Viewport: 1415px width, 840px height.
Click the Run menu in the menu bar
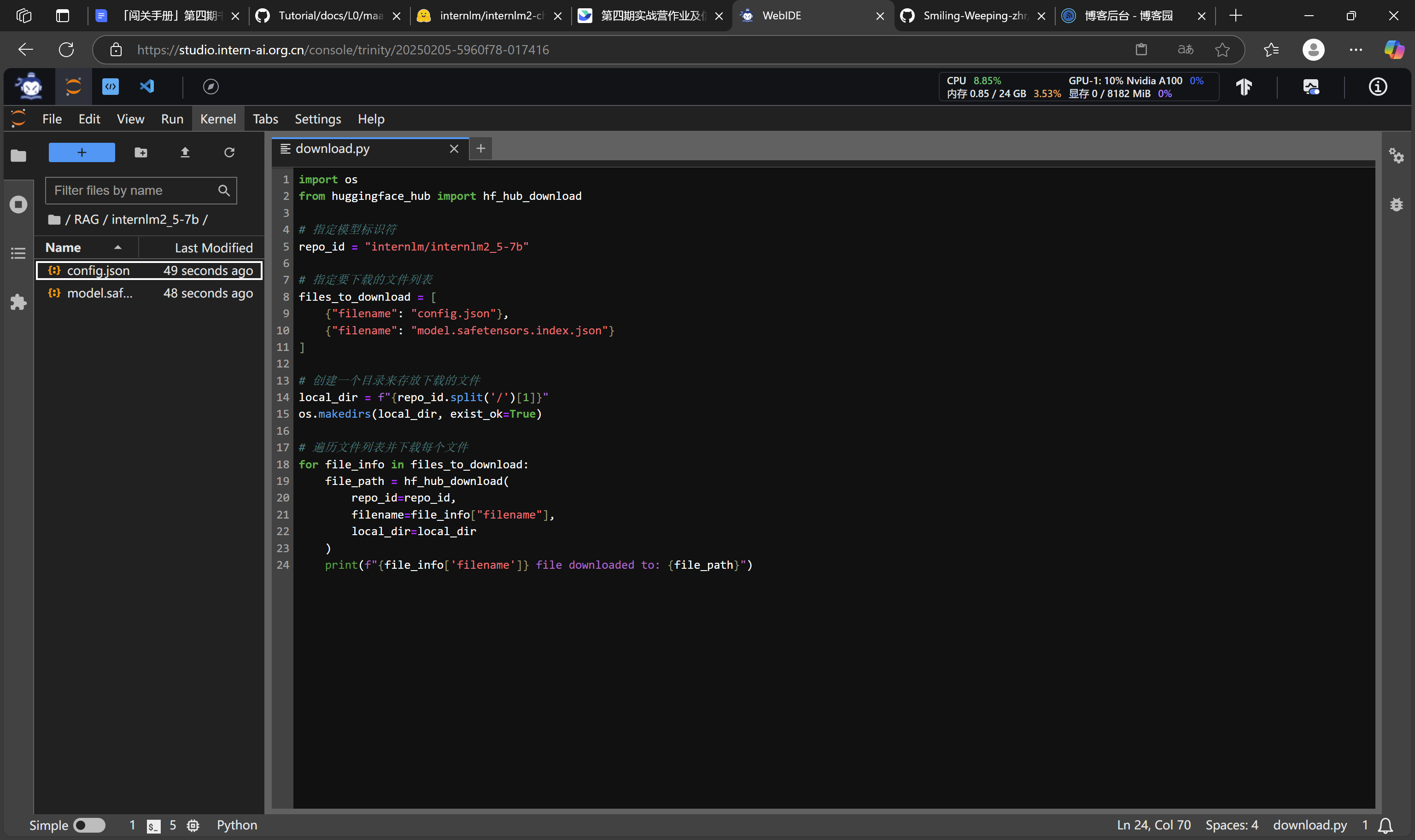[172, 118]
